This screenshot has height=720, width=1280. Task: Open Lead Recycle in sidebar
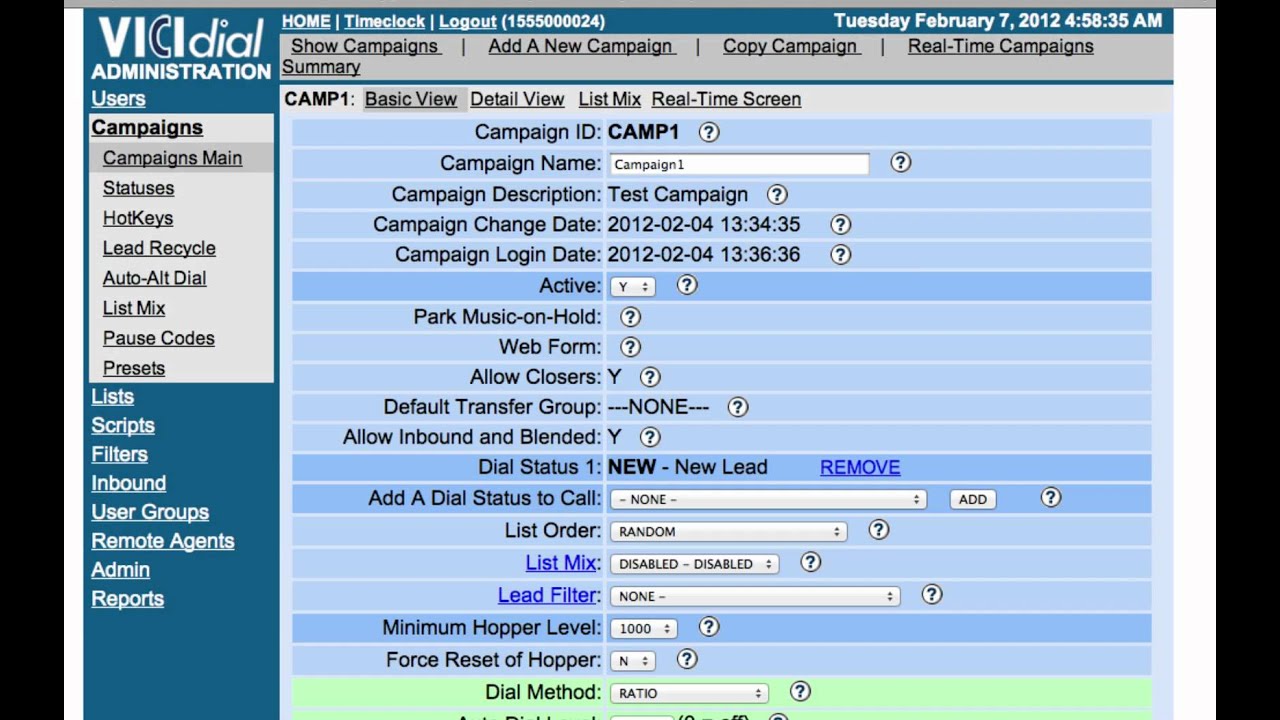(x=159, y=248)
